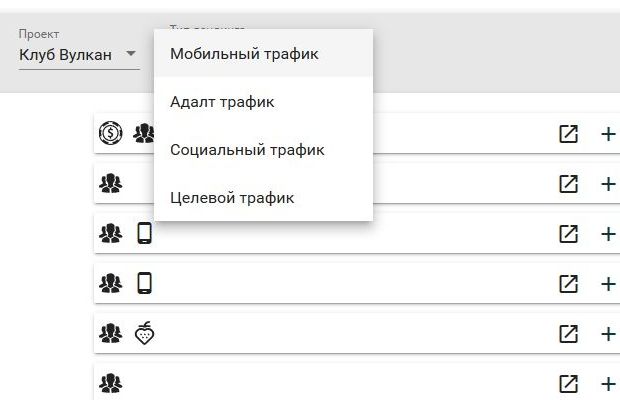The height and width of the screenshot is (400, 620).
Task: Click the strawberry adult traffic icon
Action: [x=144, y=333]
